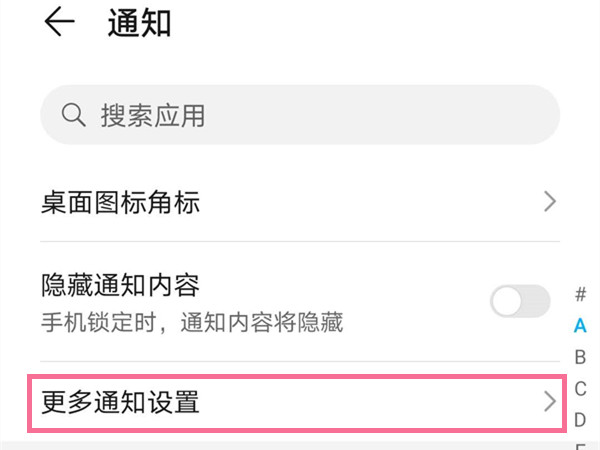Jump to # in the alphabet index
Image resolution: width=600 pixels, height=450 pixels.
point(580,294)
